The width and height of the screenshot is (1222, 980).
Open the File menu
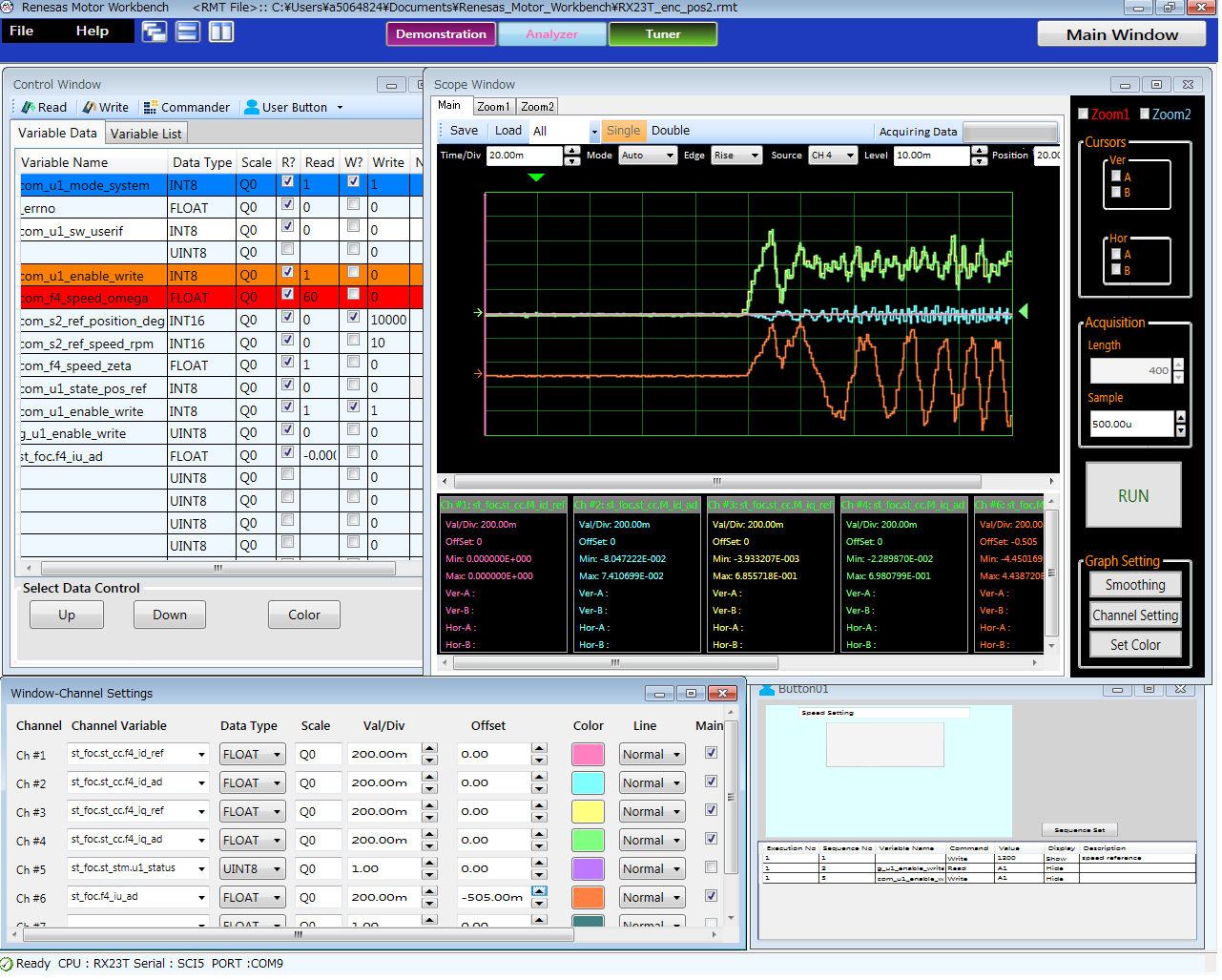click(21, 31)
